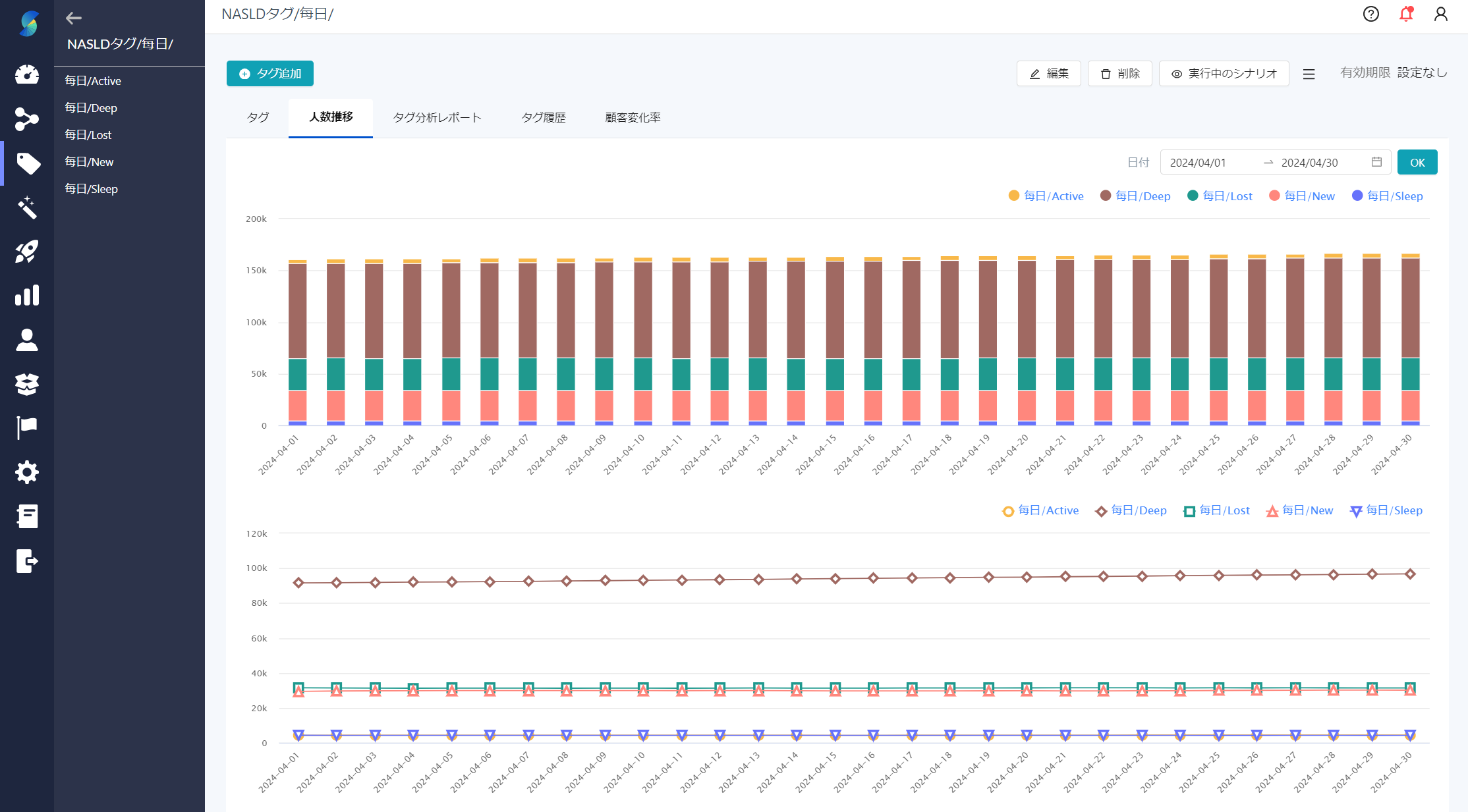Click the help question mark icon
This screenshot has width=1468, height=812.
(1370, 14)
